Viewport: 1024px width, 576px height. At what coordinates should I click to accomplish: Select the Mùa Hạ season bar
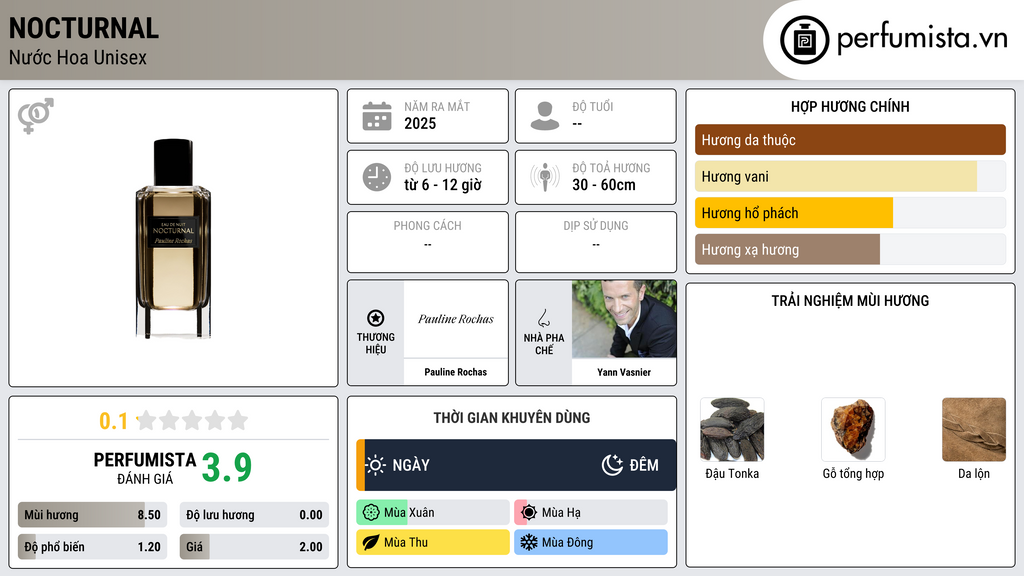pos(590,513)
